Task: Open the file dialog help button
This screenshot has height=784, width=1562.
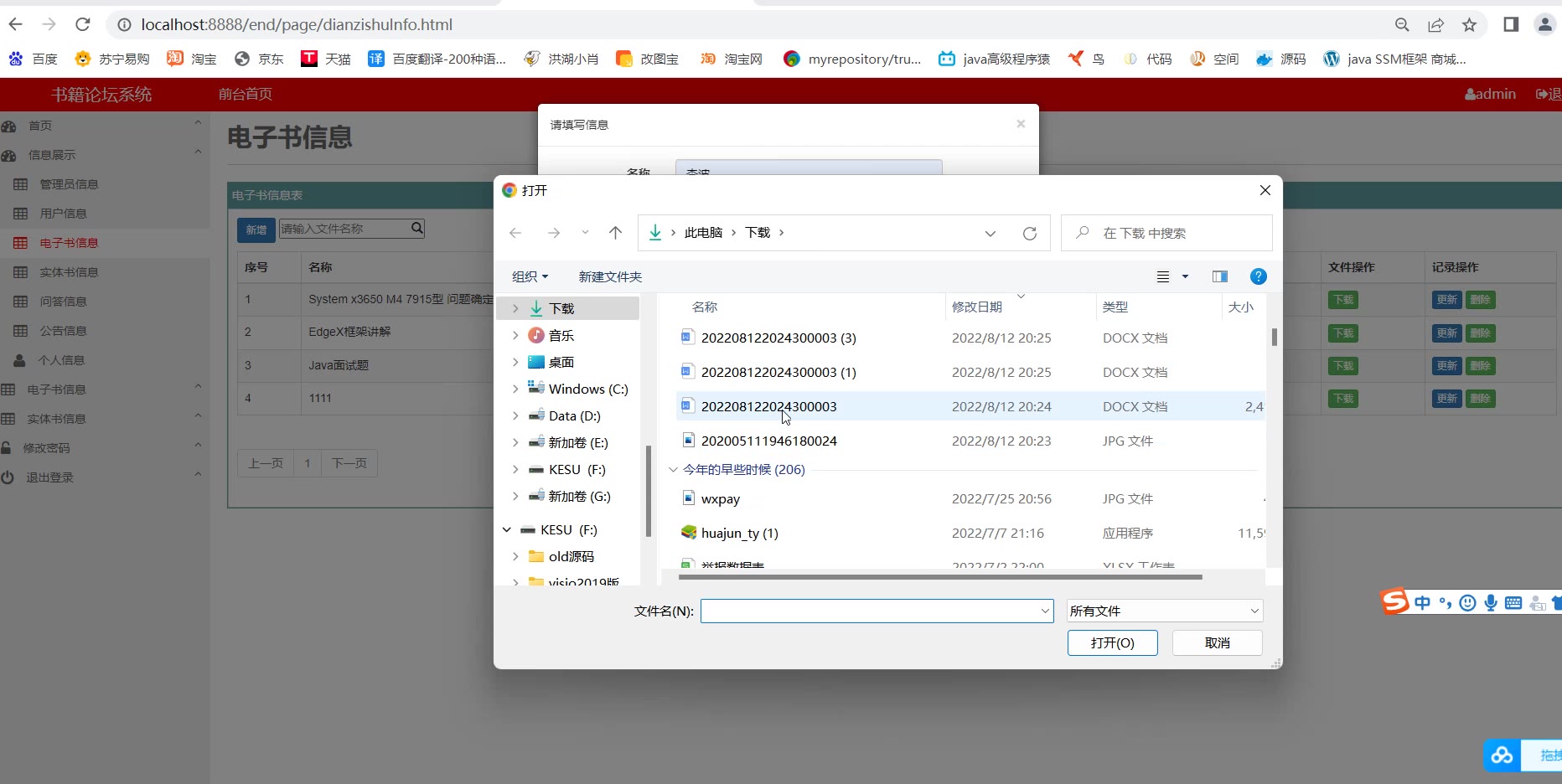Action: coord(1258,276)
